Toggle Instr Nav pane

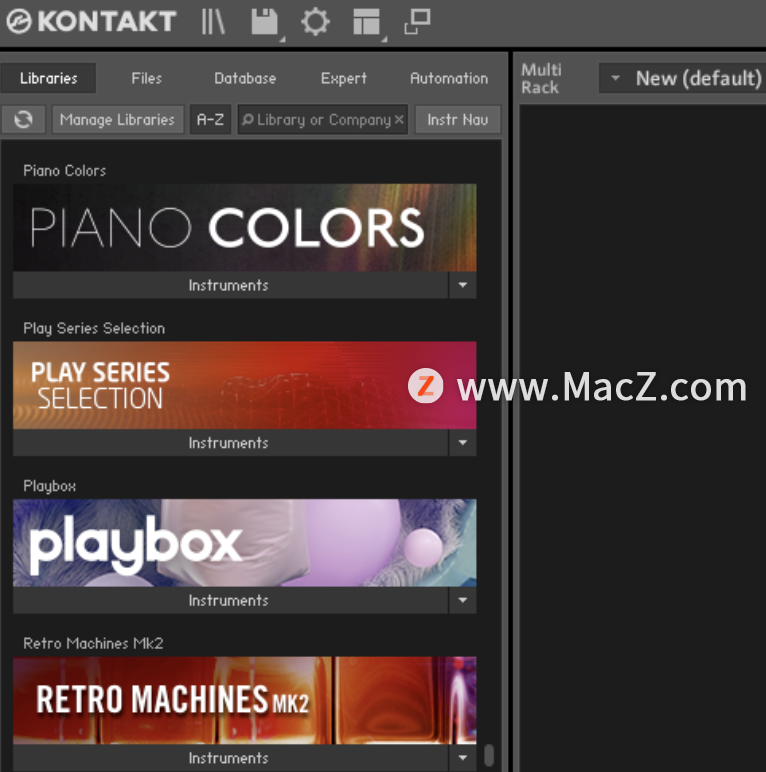457,120
